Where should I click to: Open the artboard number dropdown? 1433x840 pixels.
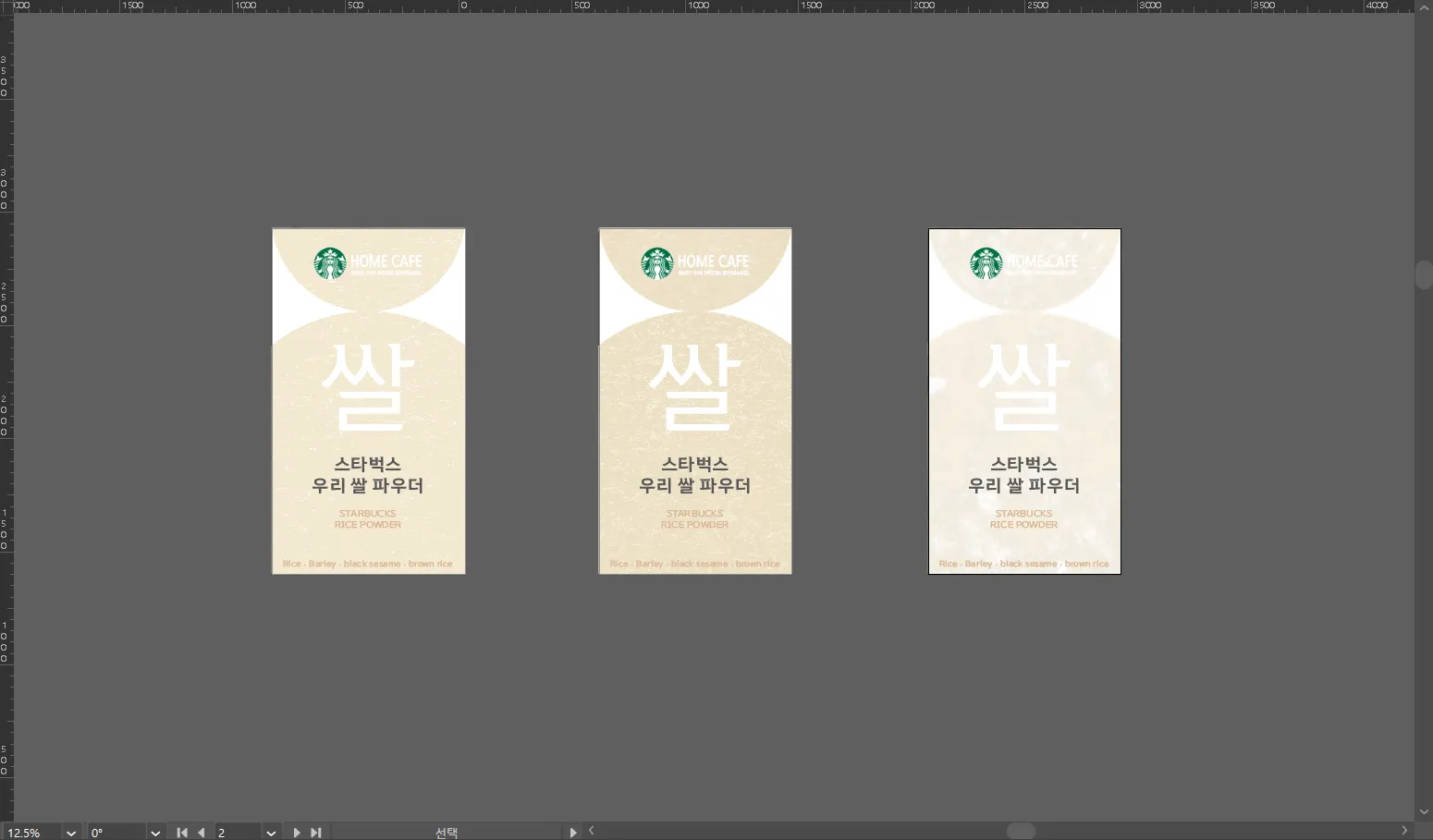[x=271, y=833]
